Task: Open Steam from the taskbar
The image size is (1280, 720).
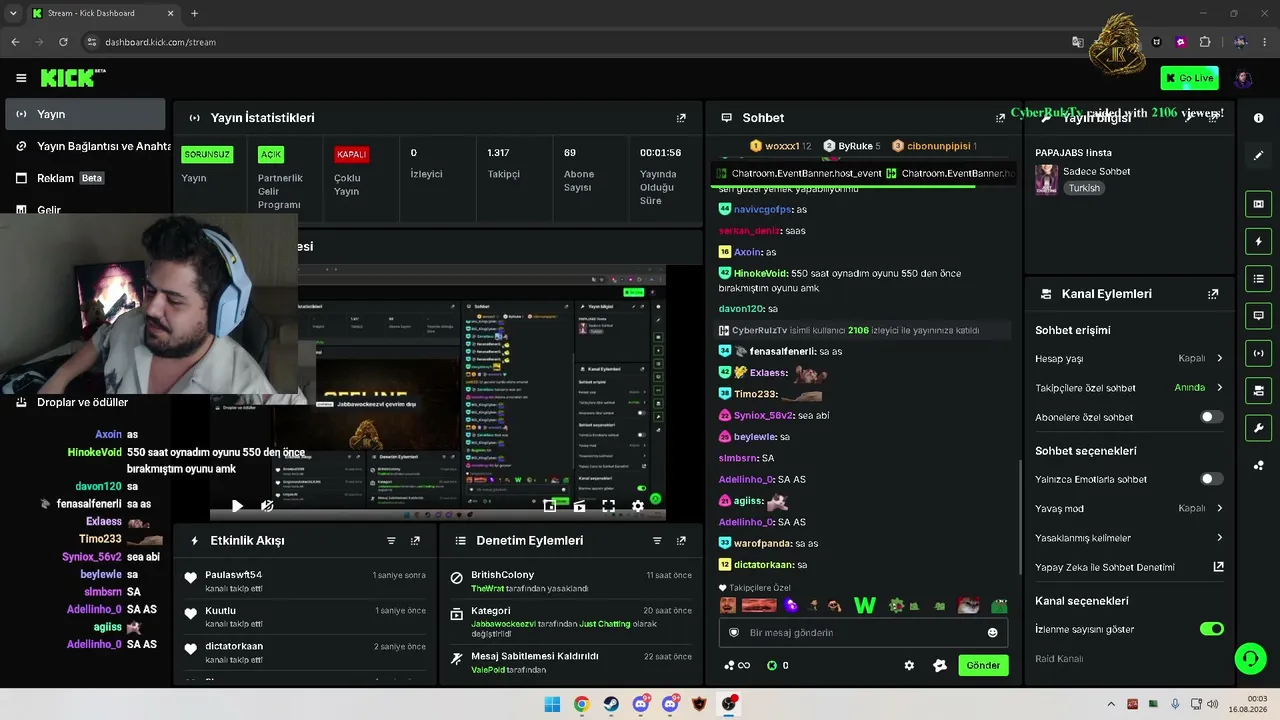Action: 611,704
